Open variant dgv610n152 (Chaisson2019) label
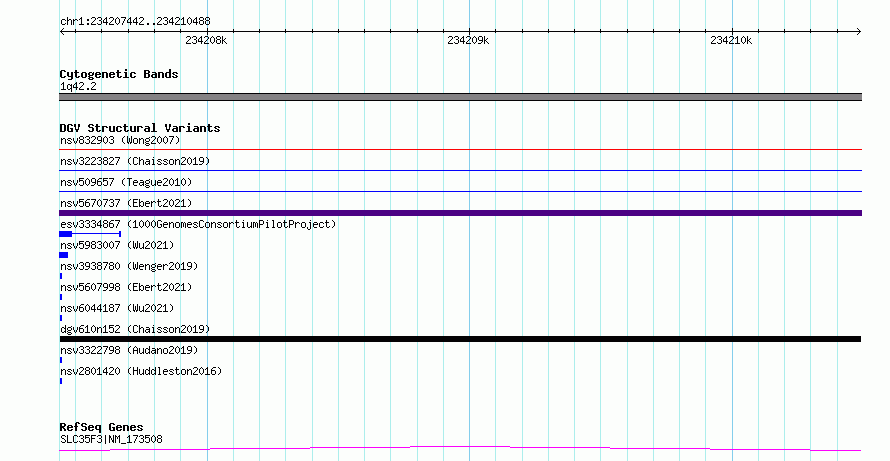Viewport: 890px width, 461px height. pyautogui.click(x=135, y=329)
